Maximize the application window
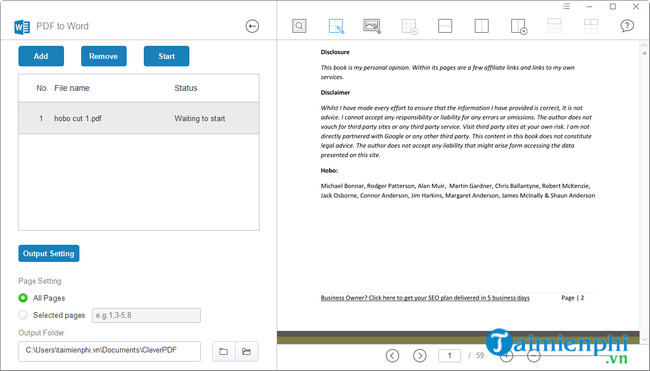 click(613, 6)
